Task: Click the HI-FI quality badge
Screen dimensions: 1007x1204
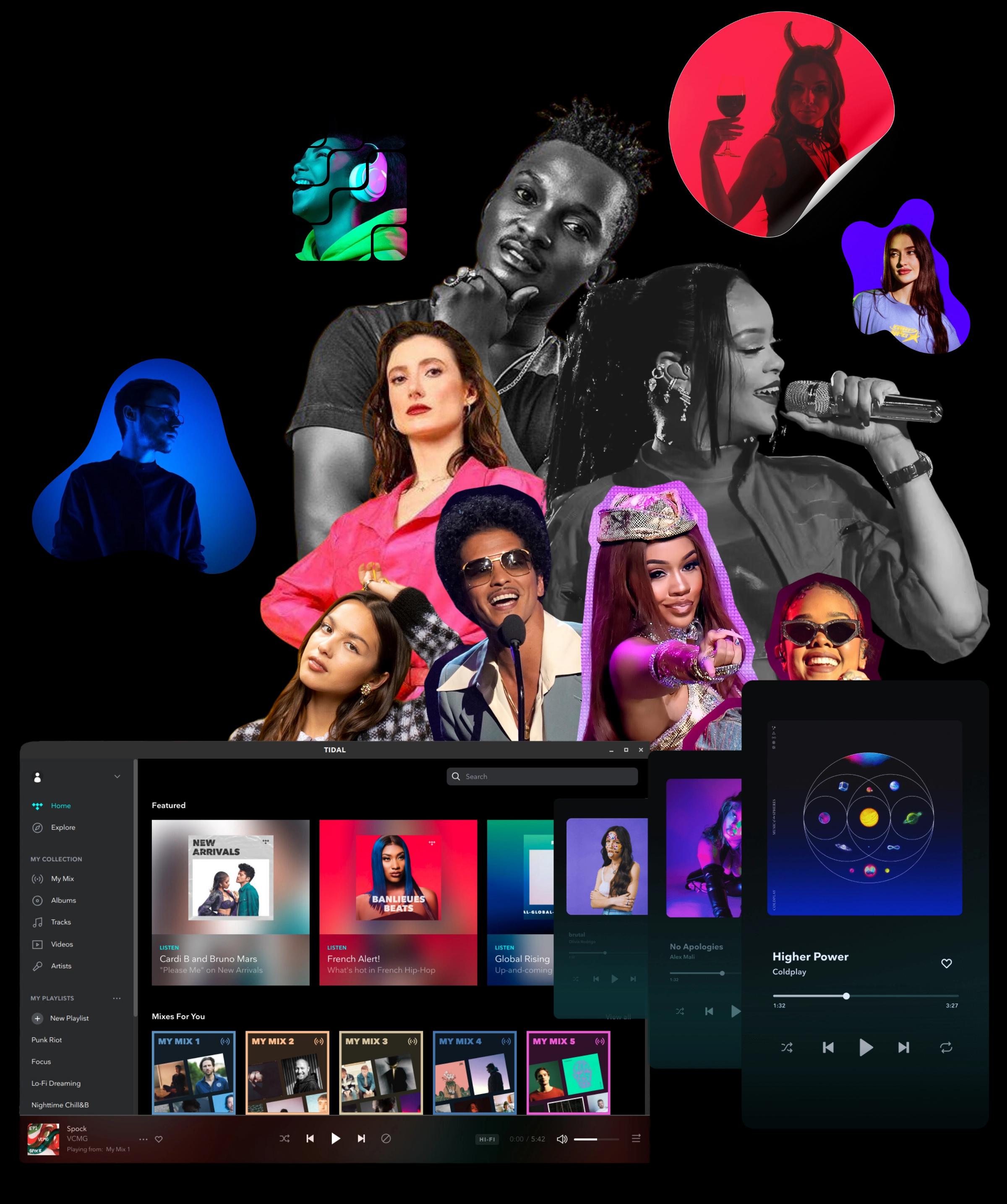Action: pyautogui.click(x=487, y=1139)
